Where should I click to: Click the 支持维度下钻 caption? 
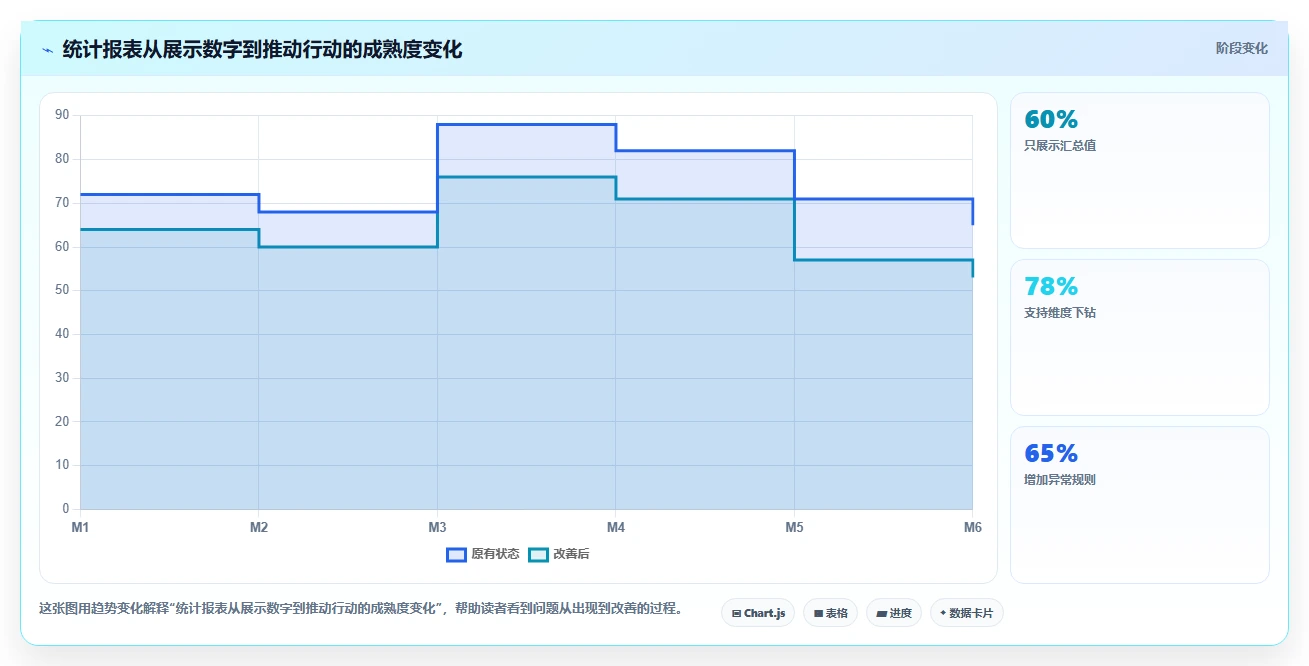point(1060,313)
